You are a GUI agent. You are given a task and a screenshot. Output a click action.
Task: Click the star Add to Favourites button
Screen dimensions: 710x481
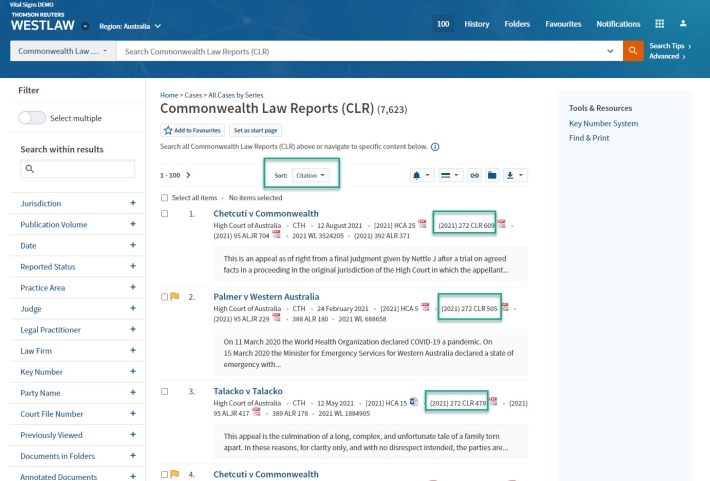193,130
